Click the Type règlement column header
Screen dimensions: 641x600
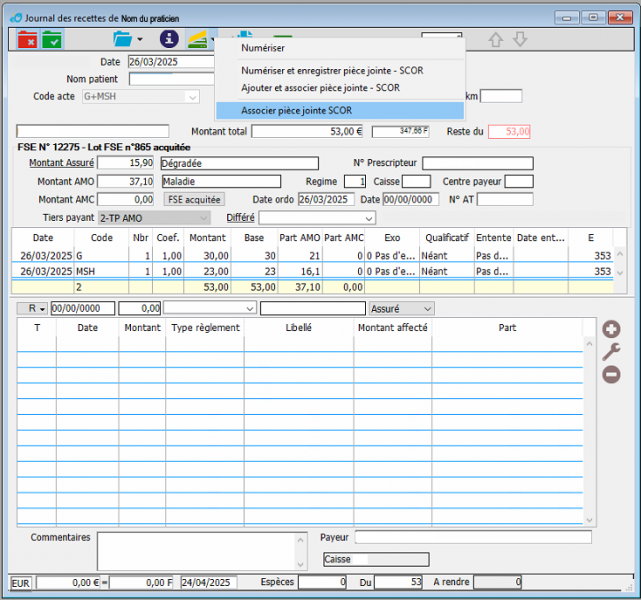pos(205,328)
